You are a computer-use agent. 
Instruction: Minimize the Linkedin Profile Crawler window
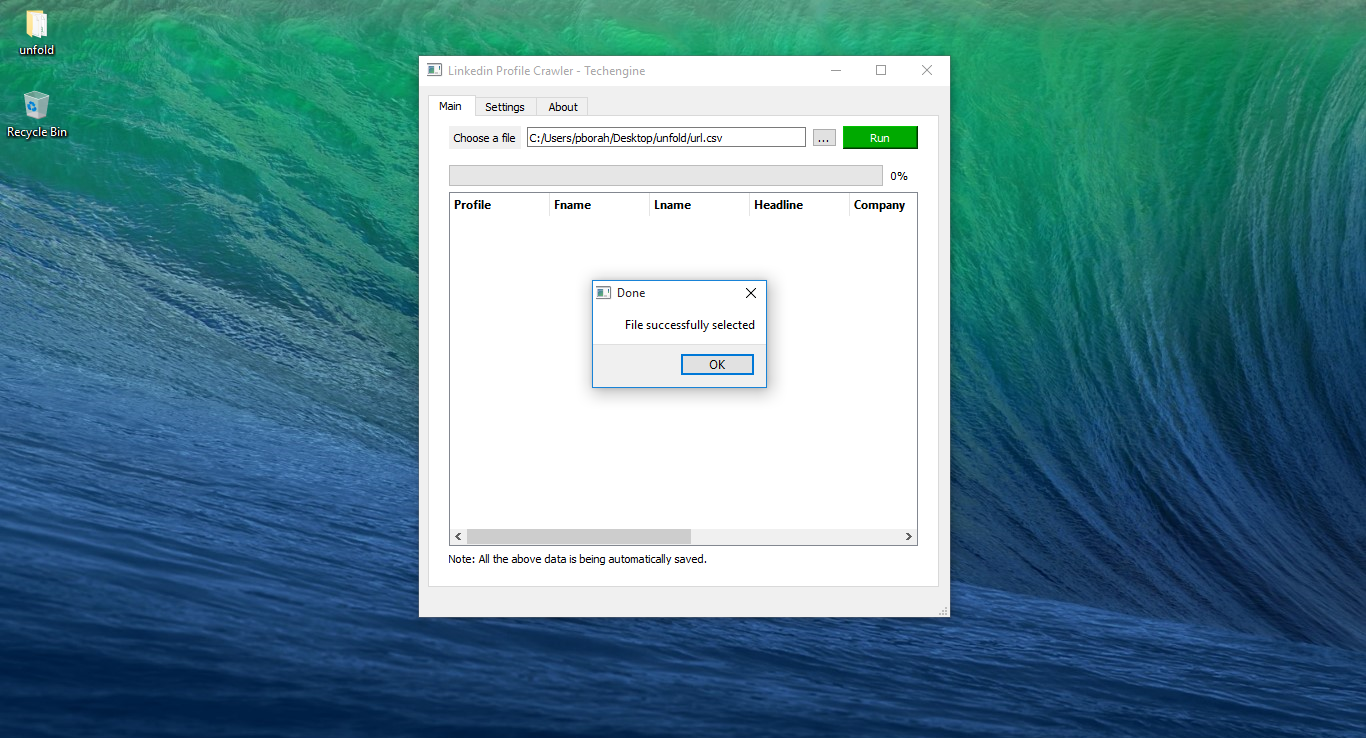click(x=835, y=70)
